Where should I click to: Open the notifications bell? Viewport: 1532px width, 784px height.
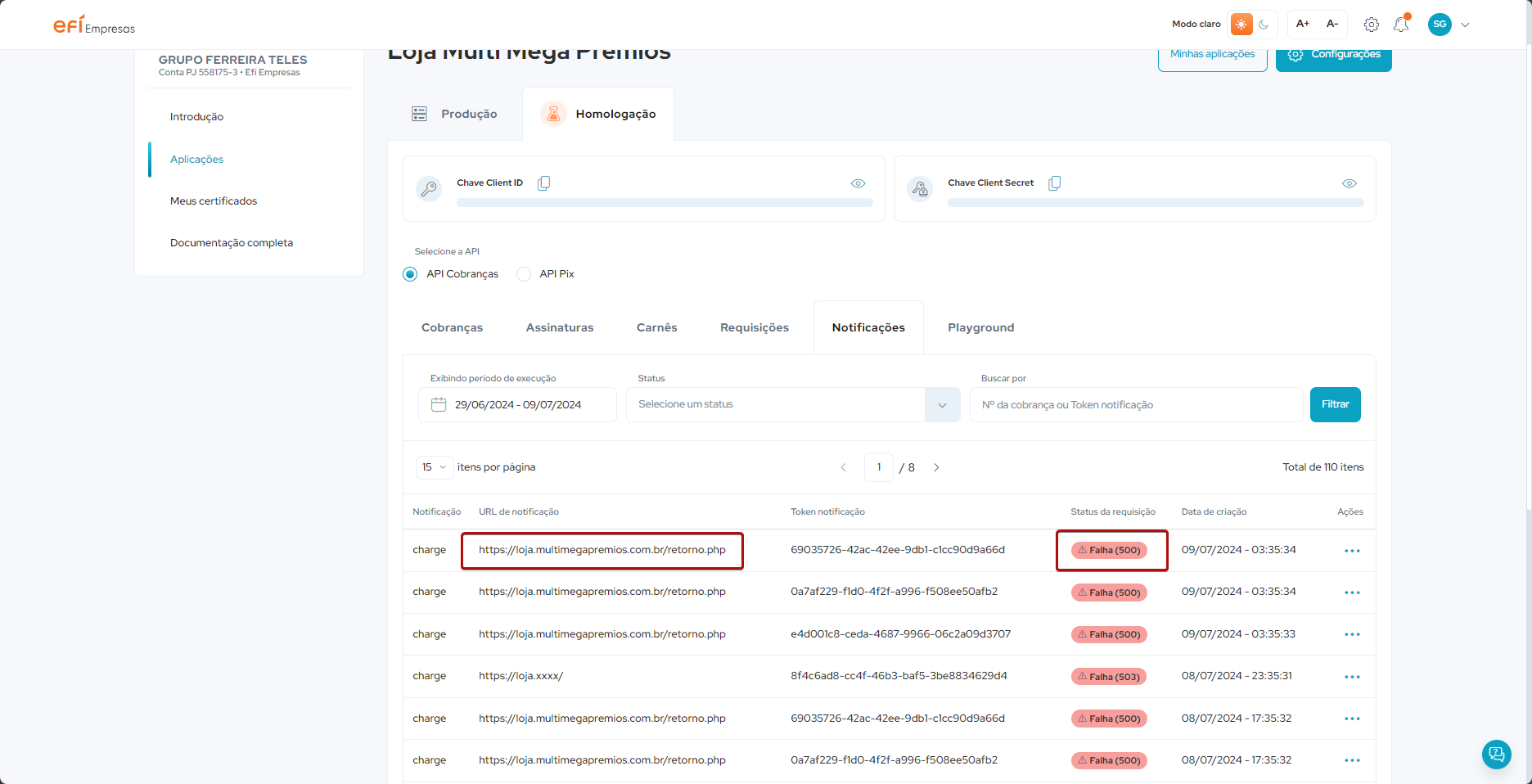point(1401,25)
